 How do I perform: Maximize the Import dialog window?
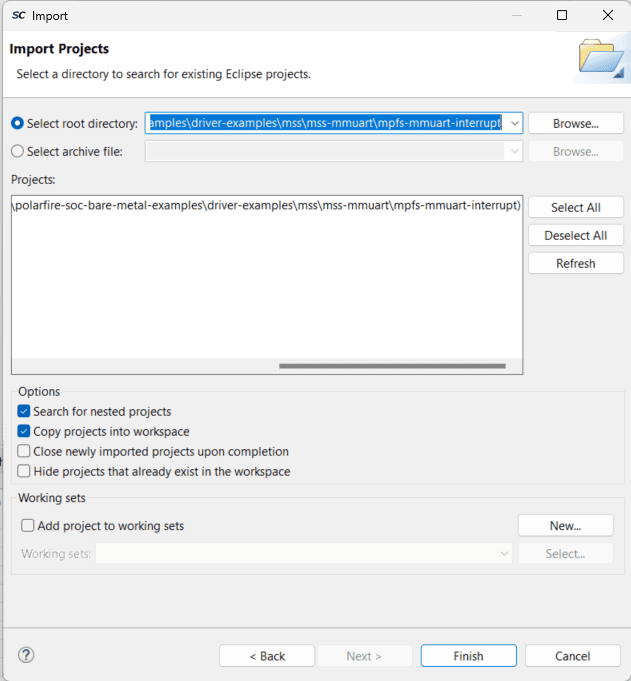coord(562,16)
